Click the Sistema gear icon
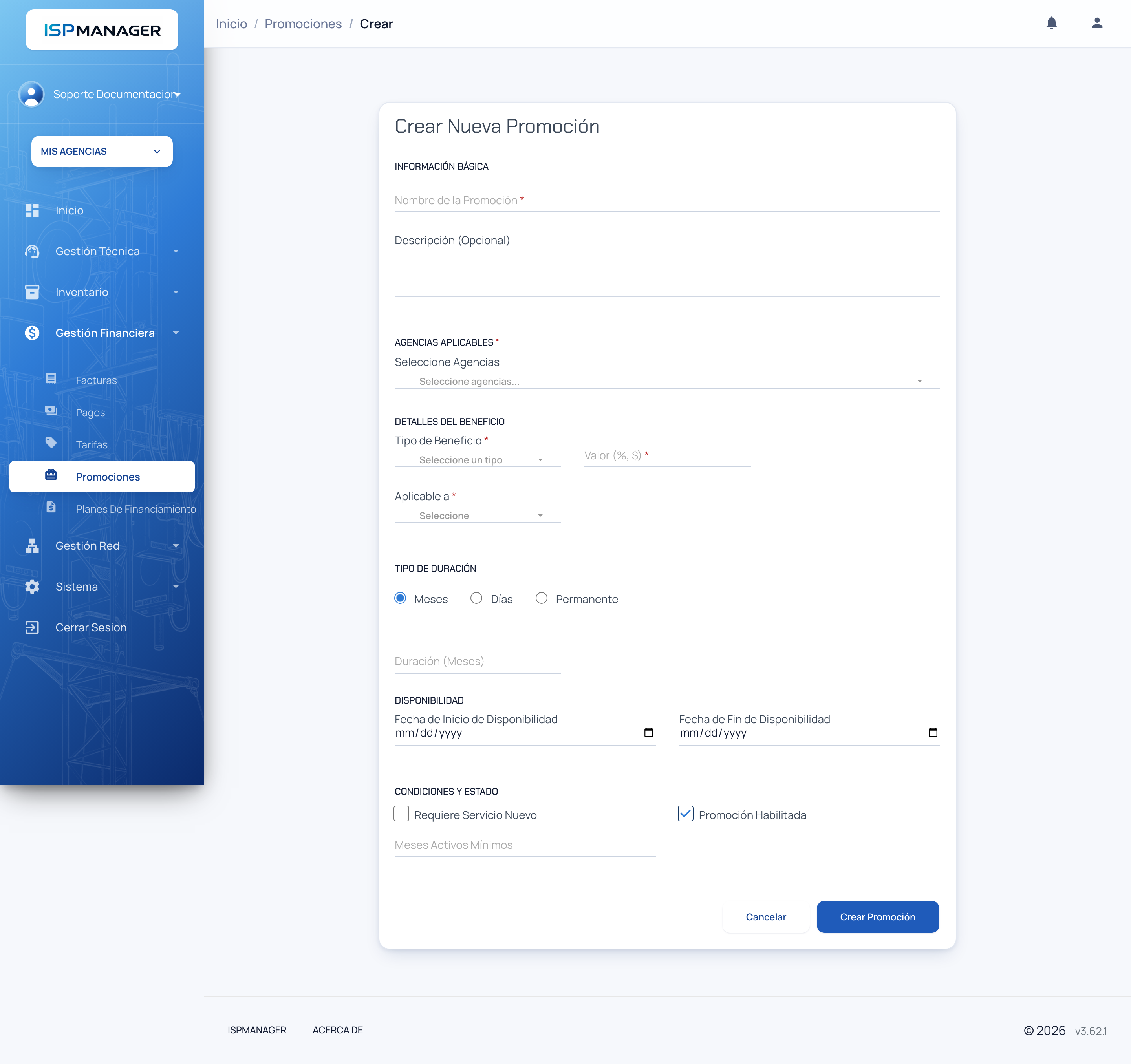 (x=33, y=587)
